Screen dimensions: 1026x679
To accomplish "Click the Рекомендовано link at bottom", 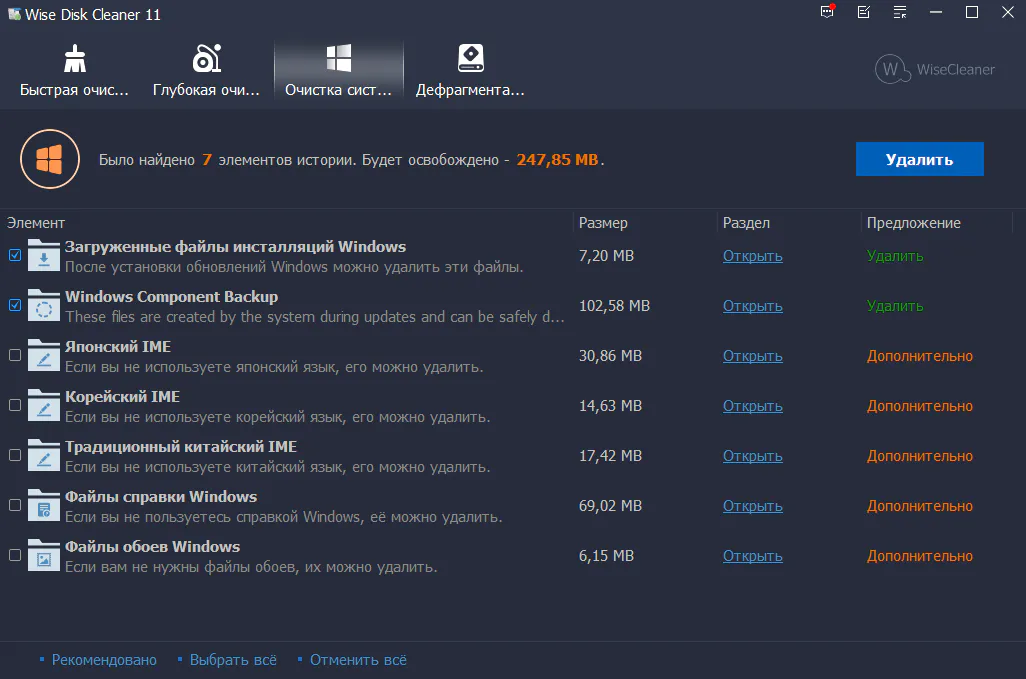I will tap(104, 660).
